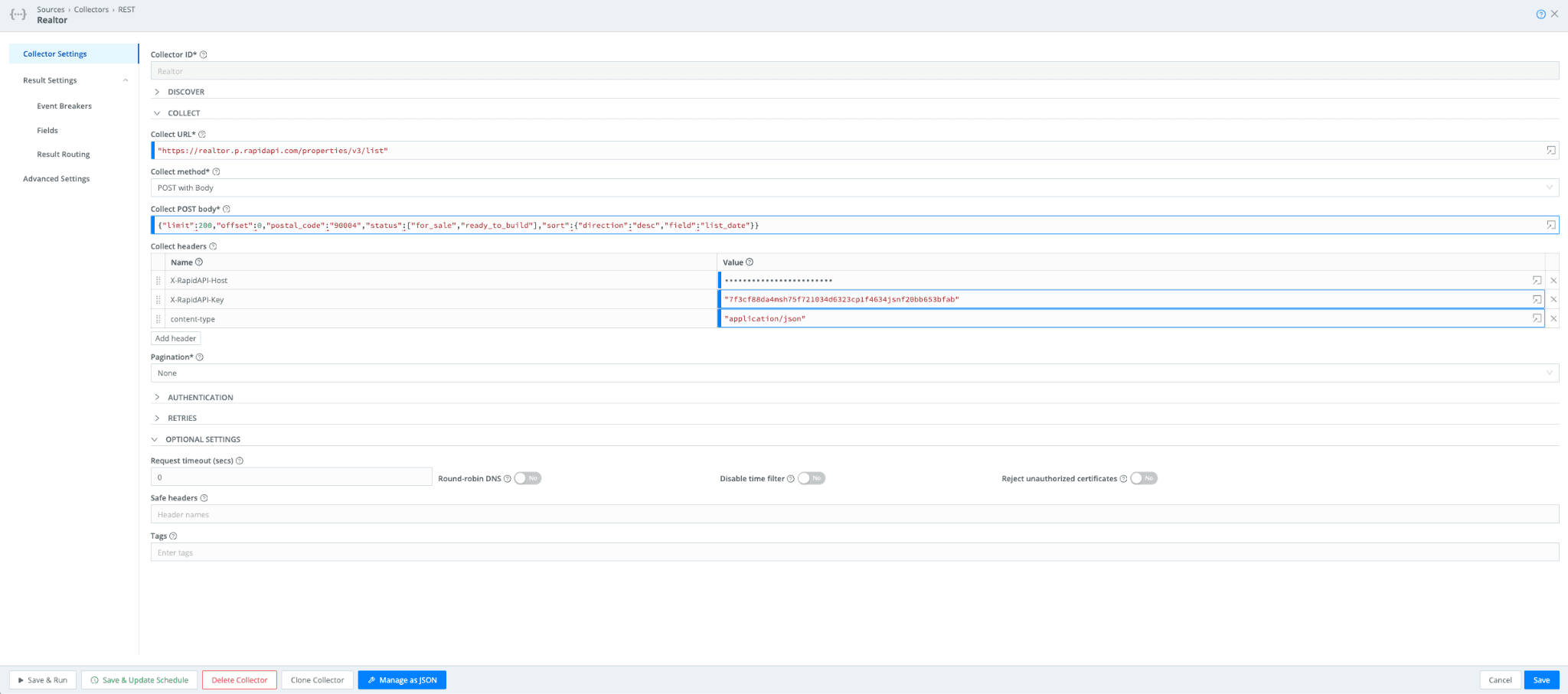Open the Event Breakers settings tab
The image size is (1568, 694).
point(64,106)
